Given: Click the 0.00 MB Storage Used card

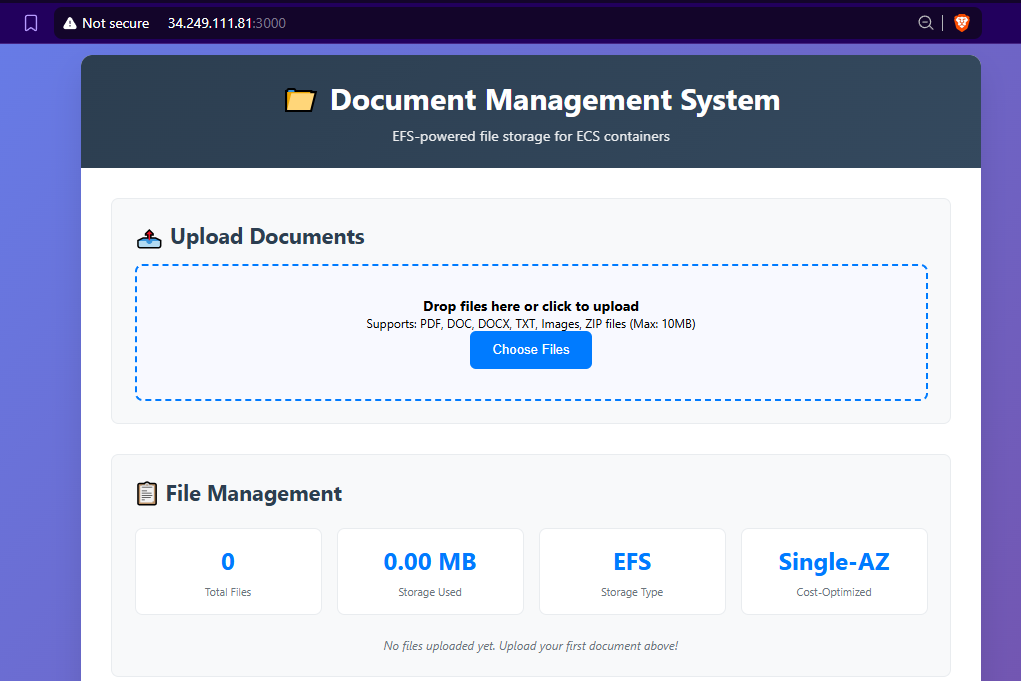Looking at the screenshot, I should [430, 571].
